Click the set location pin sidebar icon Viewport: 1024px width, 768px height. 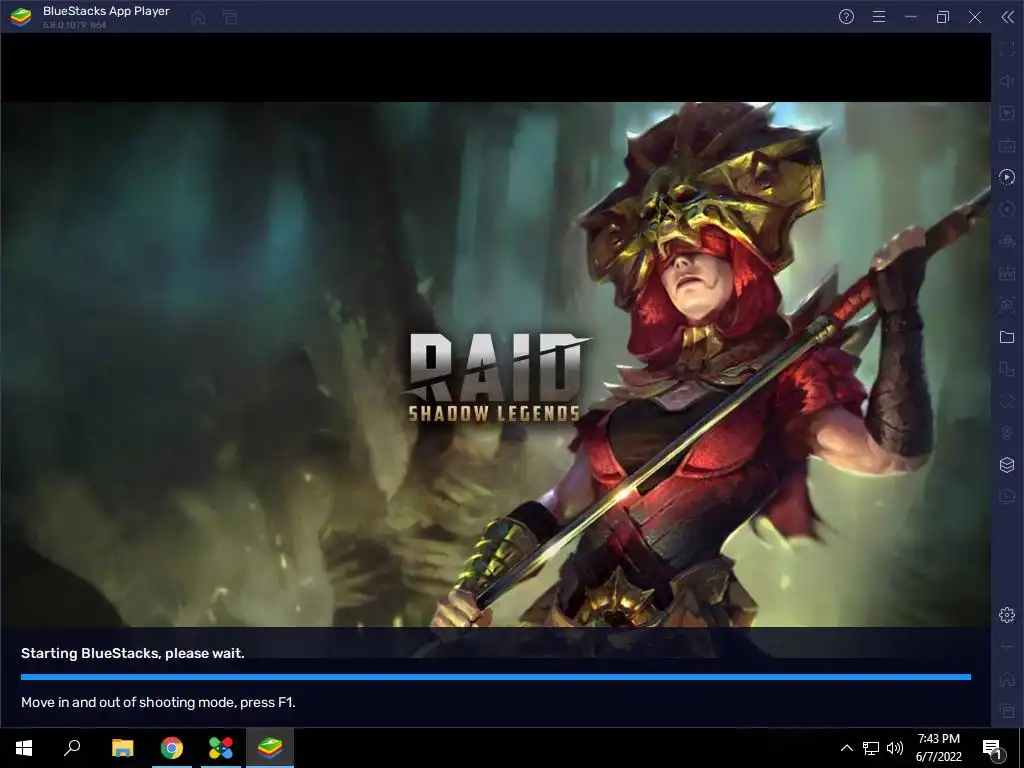(1007, 433)
